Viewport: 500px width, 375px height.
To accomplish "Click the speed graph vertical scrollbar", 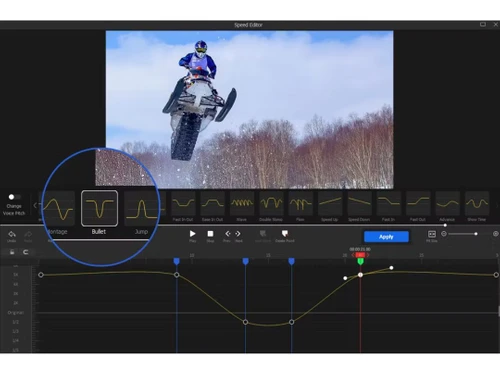I will click(x=499, y=311).
